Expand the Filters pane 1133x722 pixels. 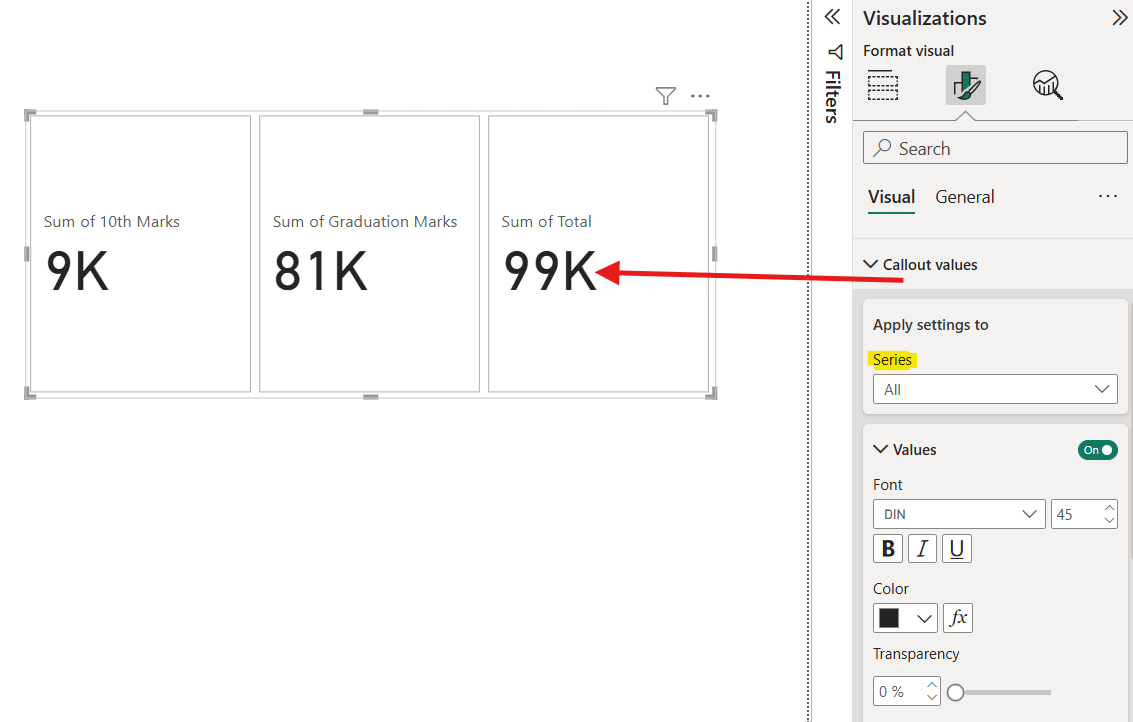[835, 52]
